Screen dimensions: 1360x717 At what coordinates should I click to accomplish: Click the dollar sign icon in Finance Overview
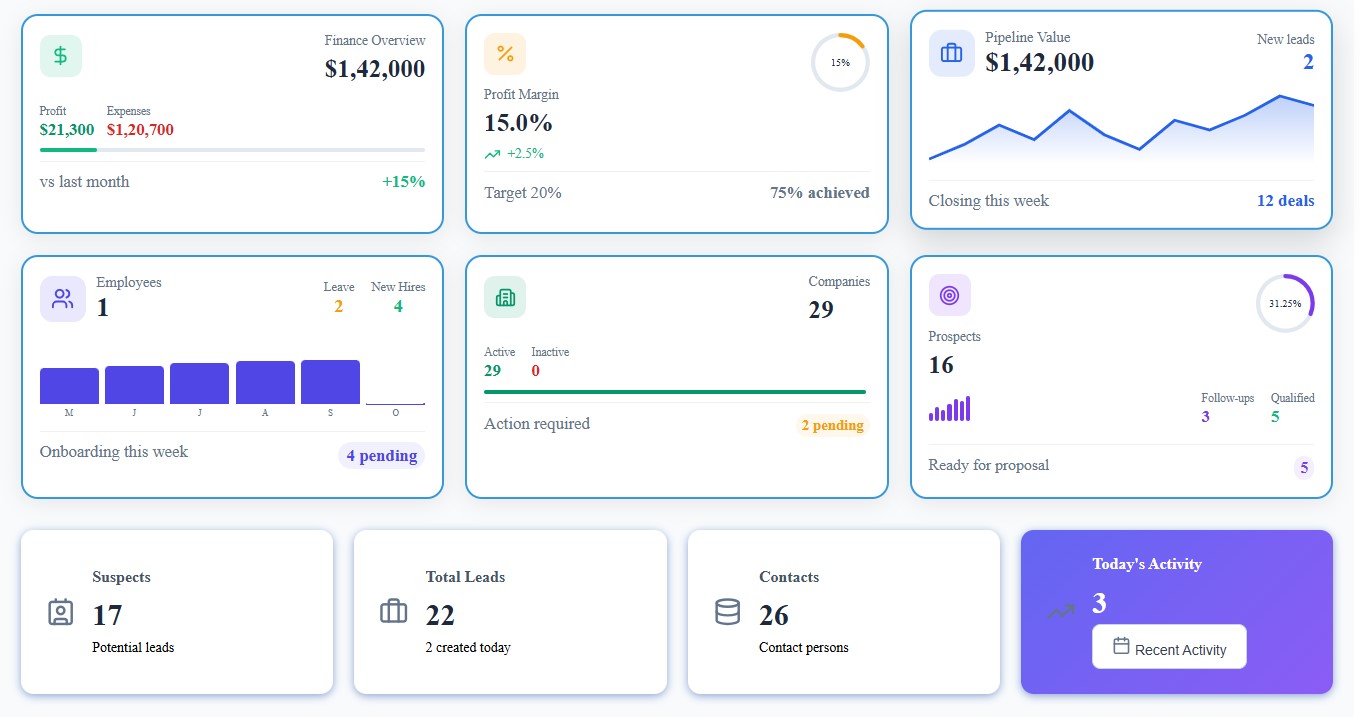[x=61, y=56]
